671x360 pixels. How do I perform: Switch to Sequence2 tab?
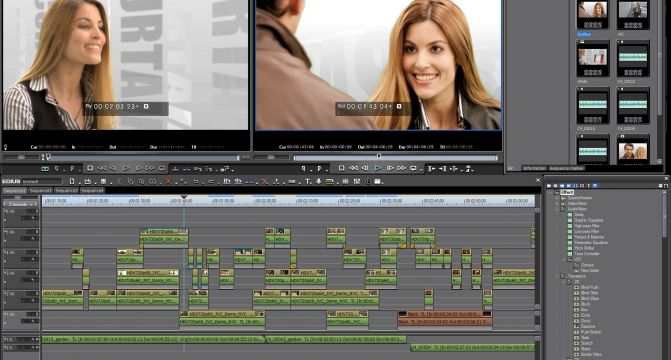pos(40,190)
